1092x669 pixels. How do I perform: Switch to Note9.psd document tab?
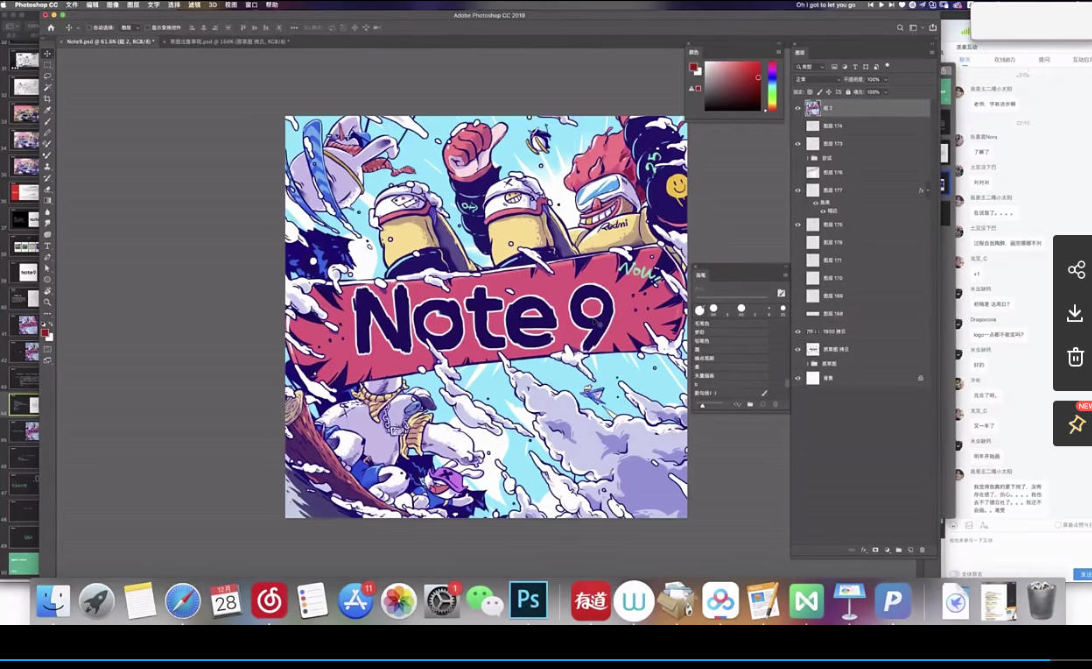pos(109,42)
